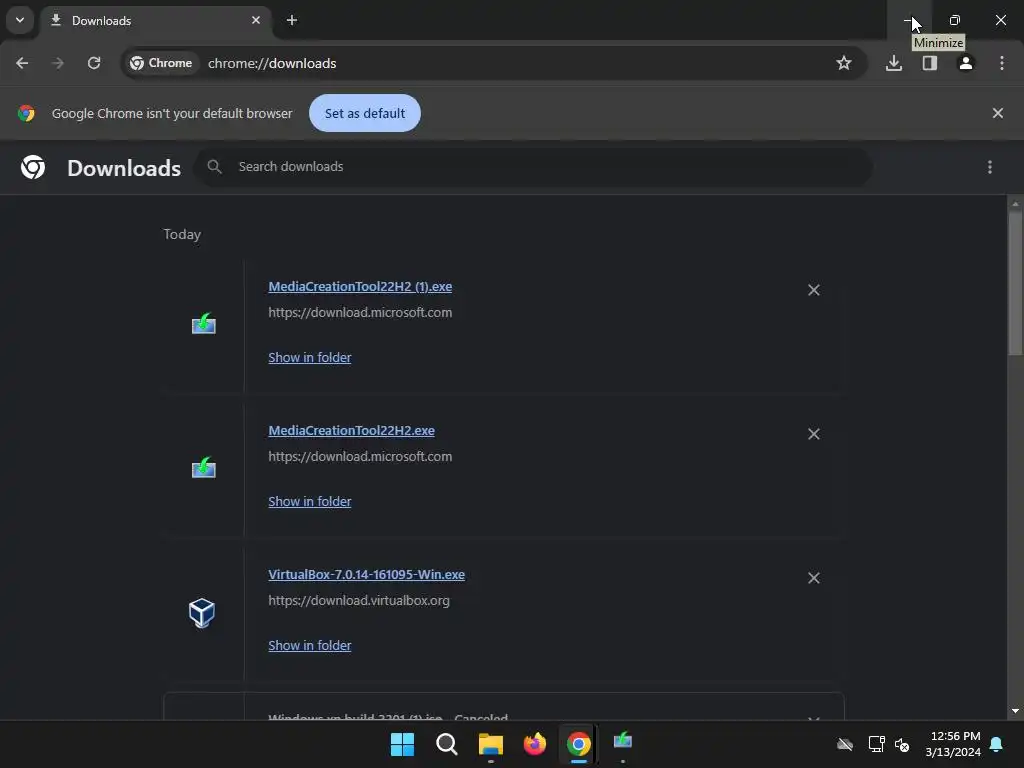Image resolution: width=1024 pixels, height=768 pixels.
Task: Go back to the previous page
Action: [22, 63]
